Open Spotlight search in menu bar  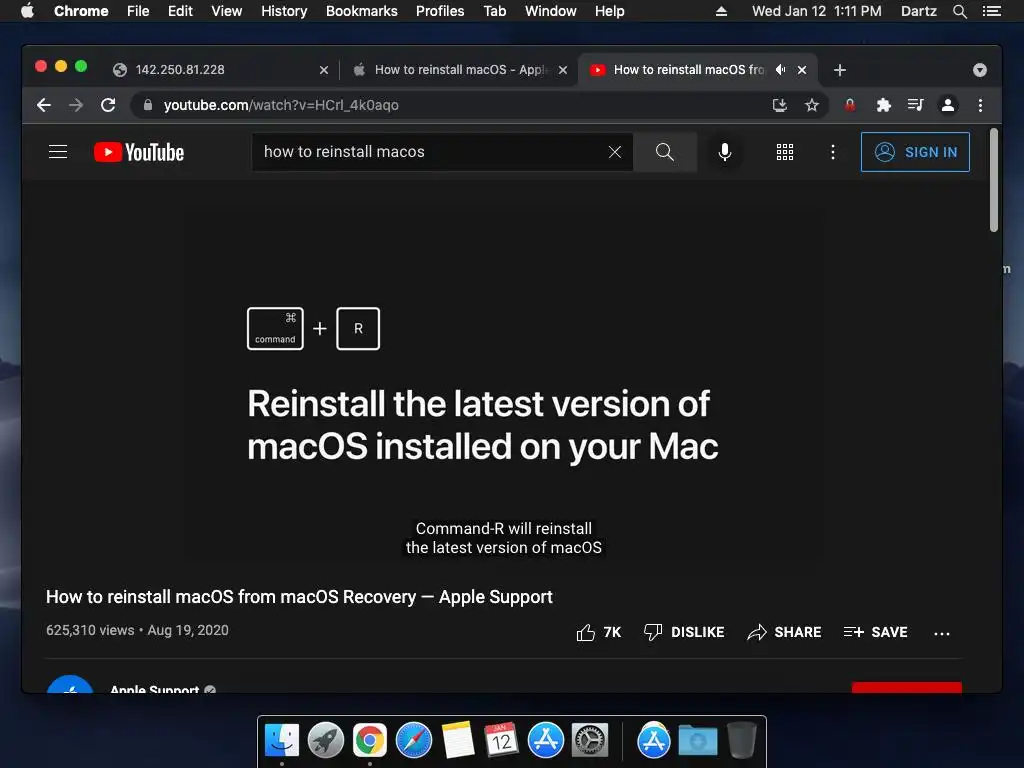pyautogui.click(x=959, y=11)
